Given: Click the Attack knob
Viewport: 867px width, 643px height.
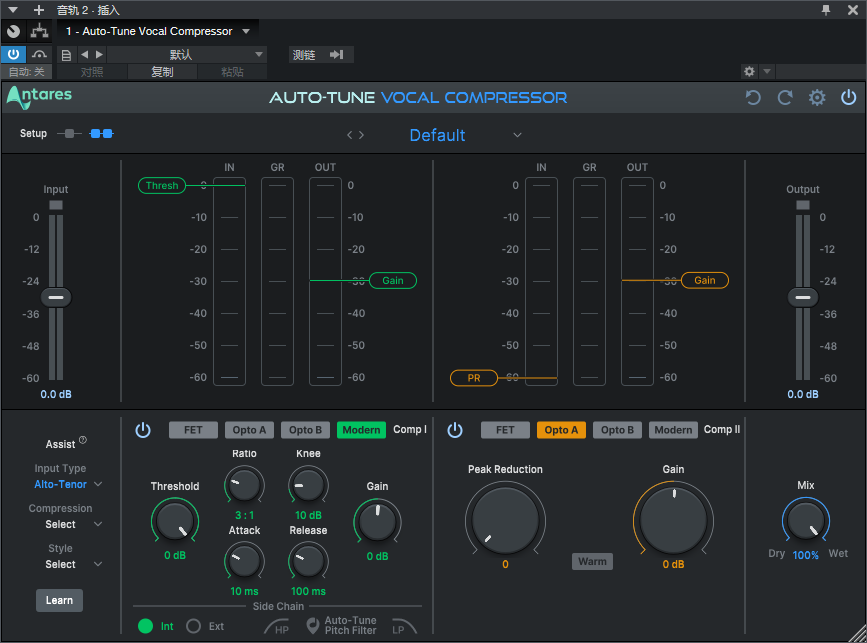Looking at the screenshot, I should tap(244, 561).
